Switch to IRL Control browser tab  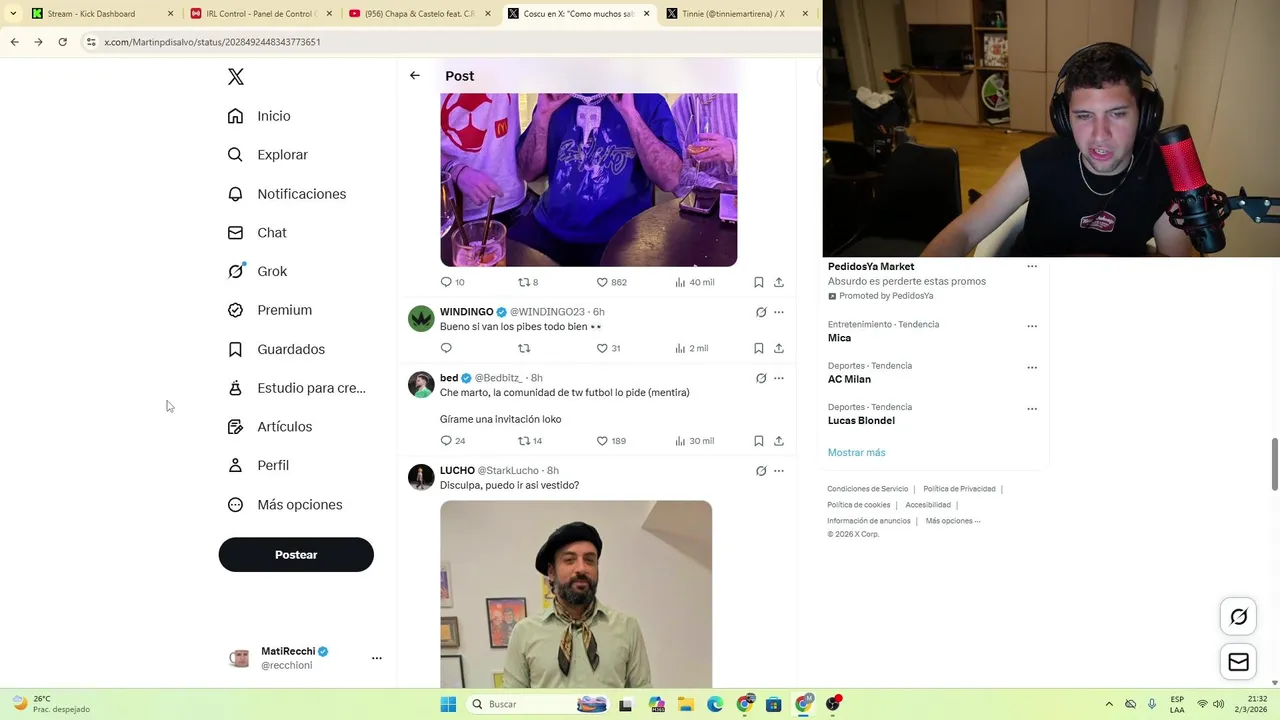pyautogui.click(x=260, y=14)
